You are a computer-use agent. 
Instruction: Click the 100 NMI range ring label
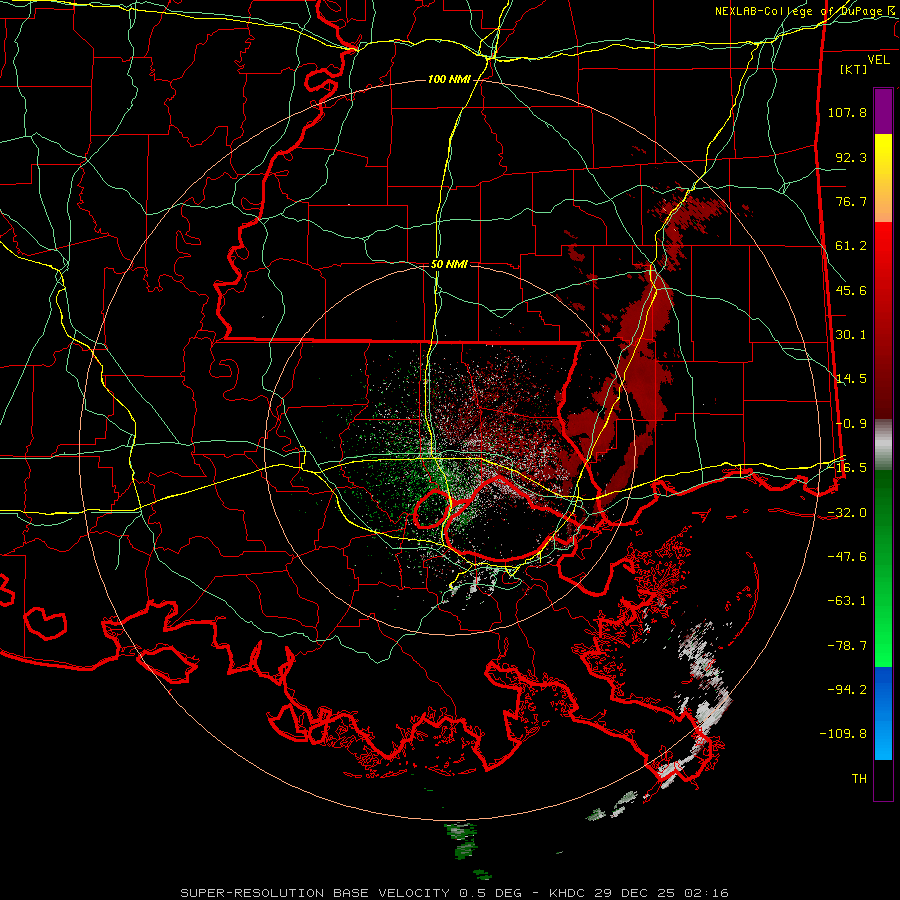pyautogui.click(x=449, y=79)
